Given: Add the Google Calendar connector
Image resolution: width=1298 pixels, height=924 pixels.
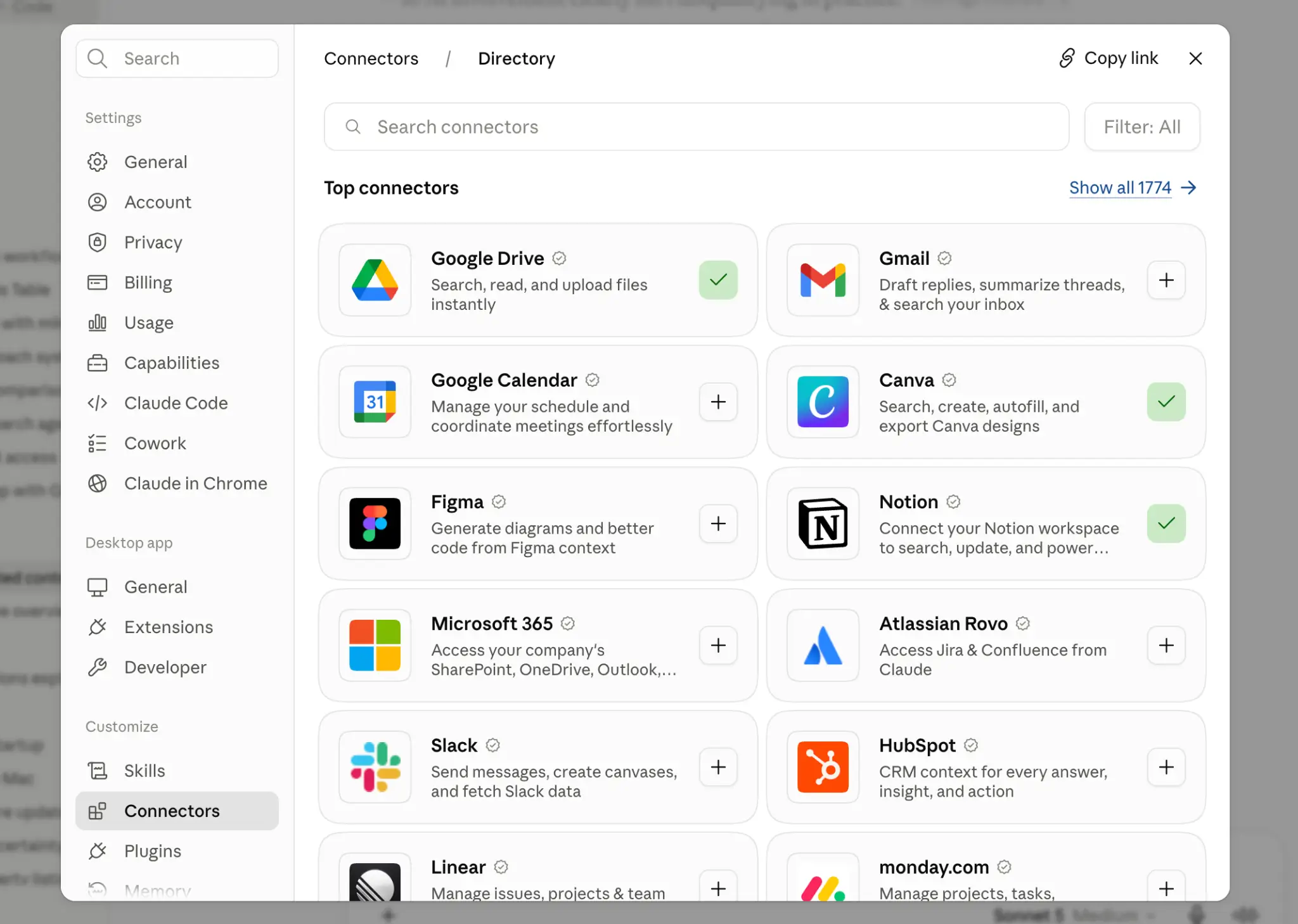Looking at the screenshot, I should [x=718, y=402].
